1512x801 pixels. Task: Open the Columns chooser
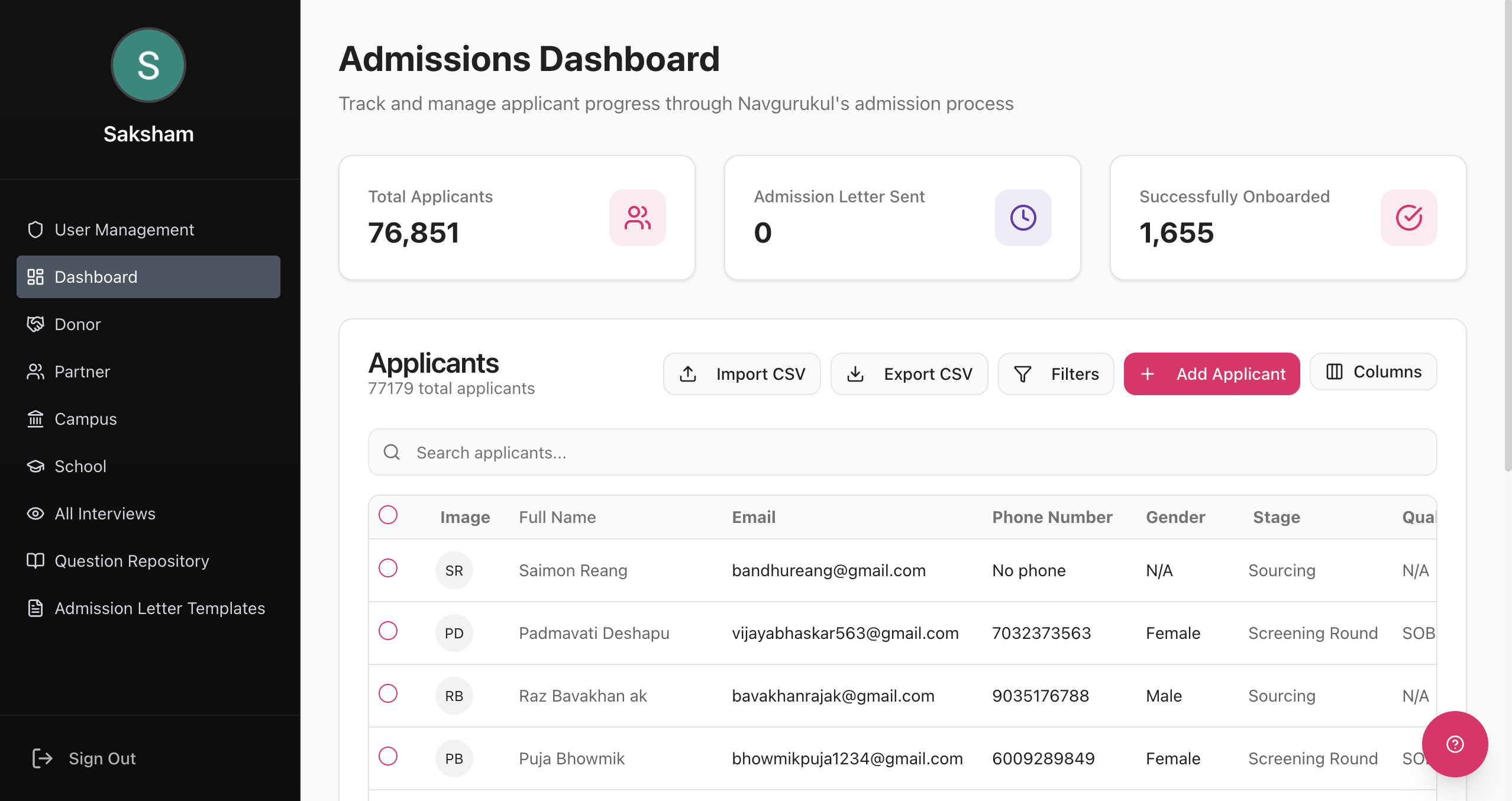1373,372
